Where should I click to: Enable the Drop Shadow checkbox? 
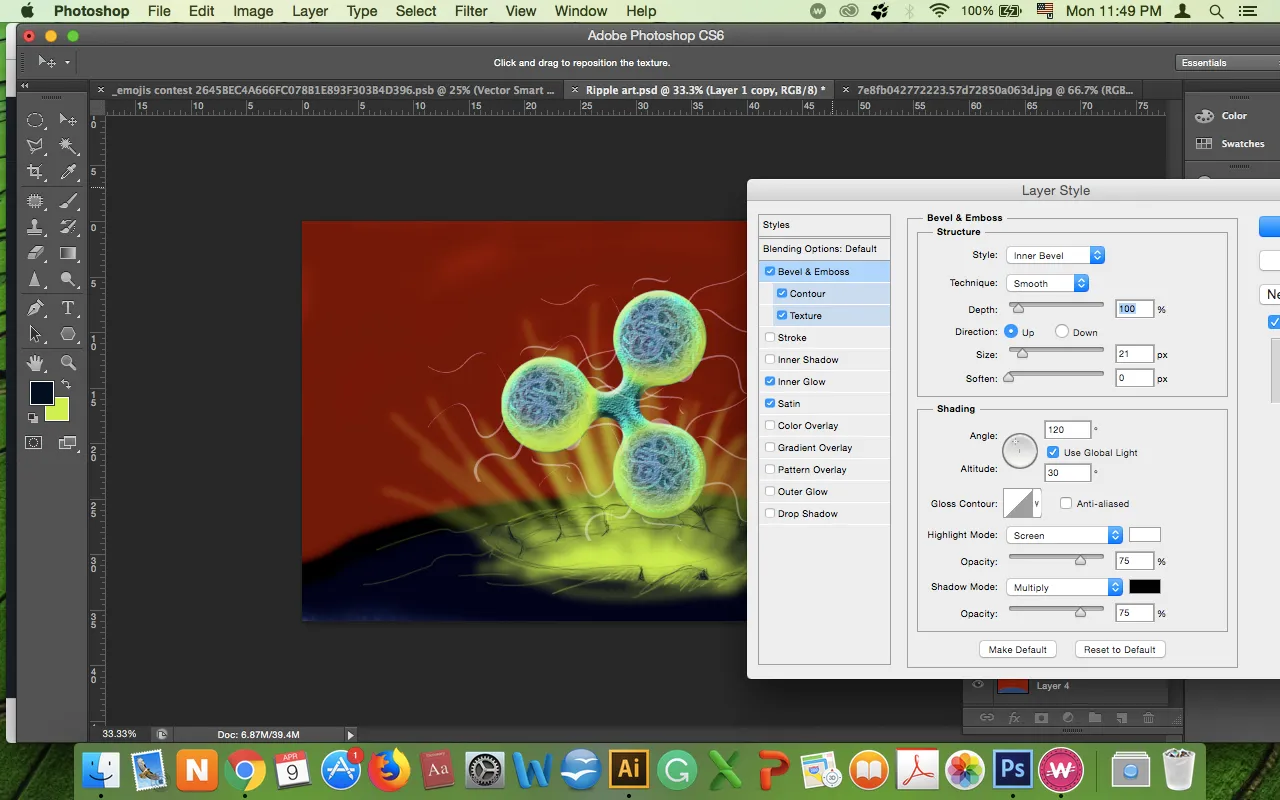pyautogui.click(x=770, y=513)
